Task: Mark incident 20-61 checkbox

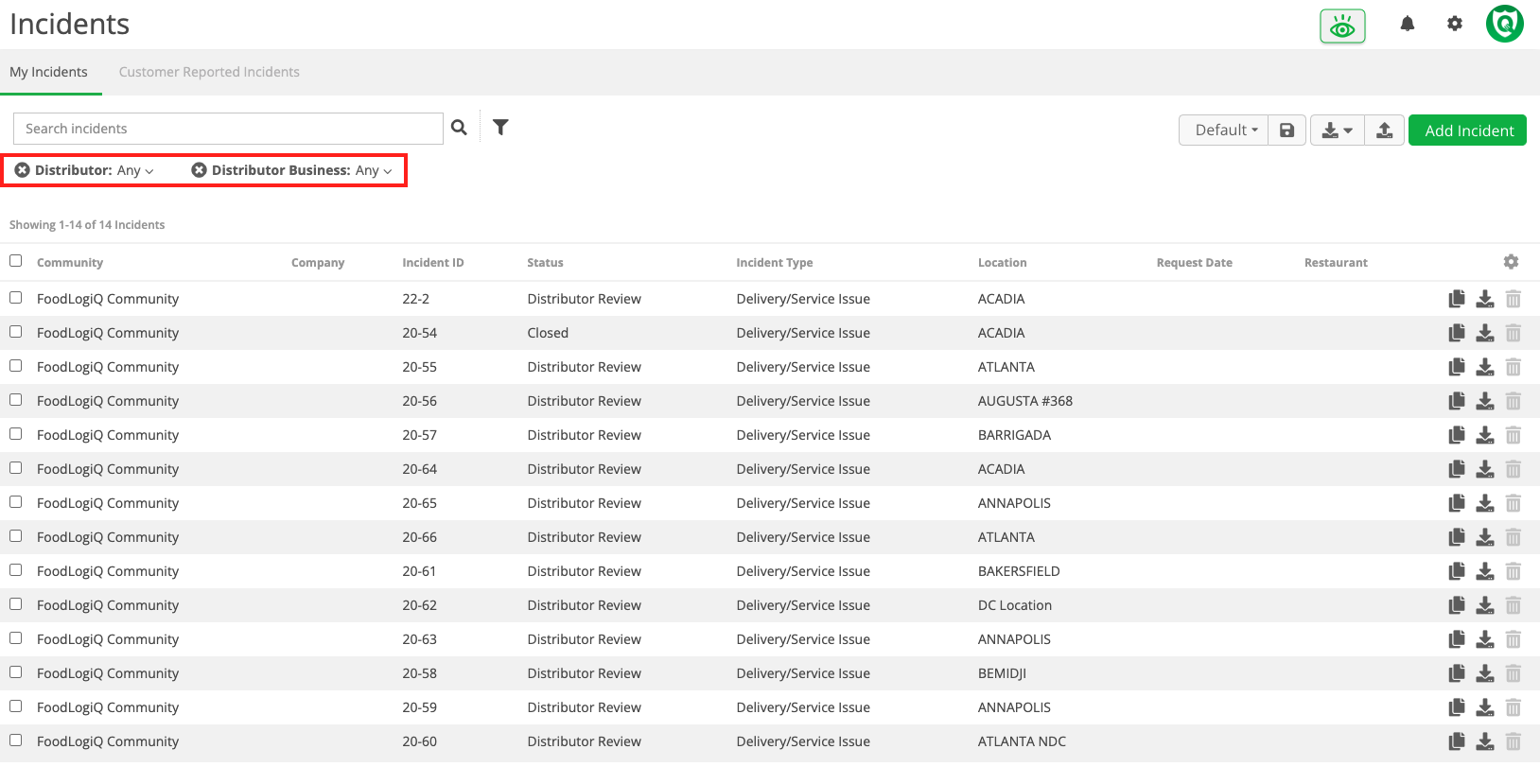Action: tap(16, 570)
